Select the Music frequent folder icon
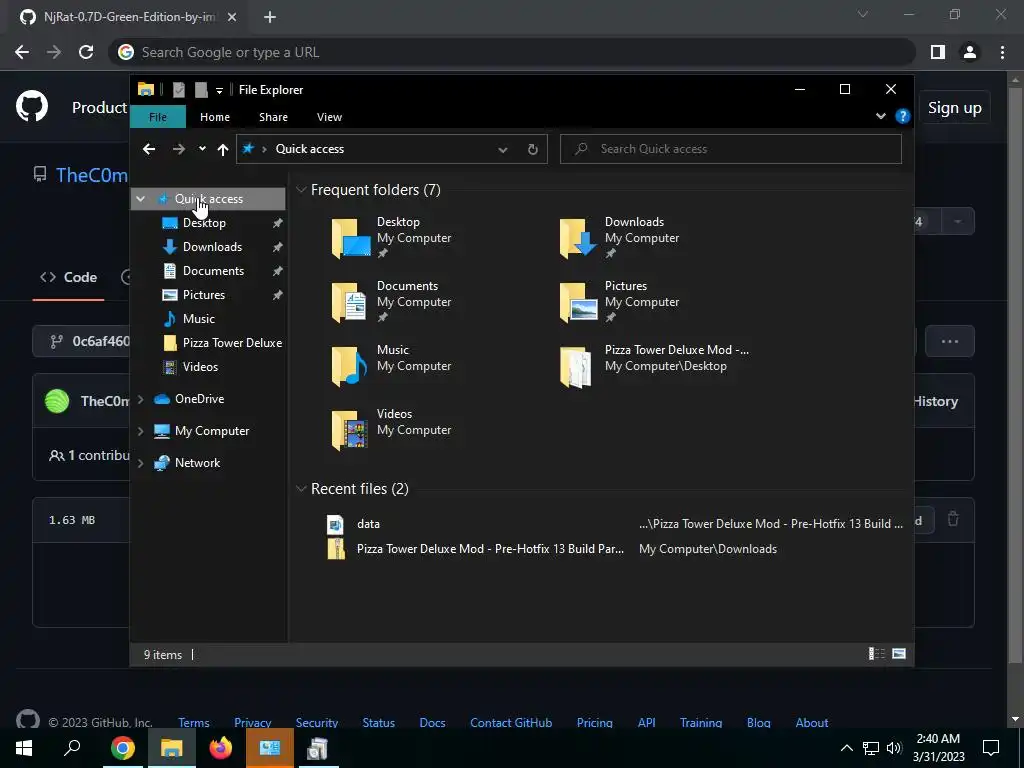The image size is (1024, 768). tap(349, 366)
